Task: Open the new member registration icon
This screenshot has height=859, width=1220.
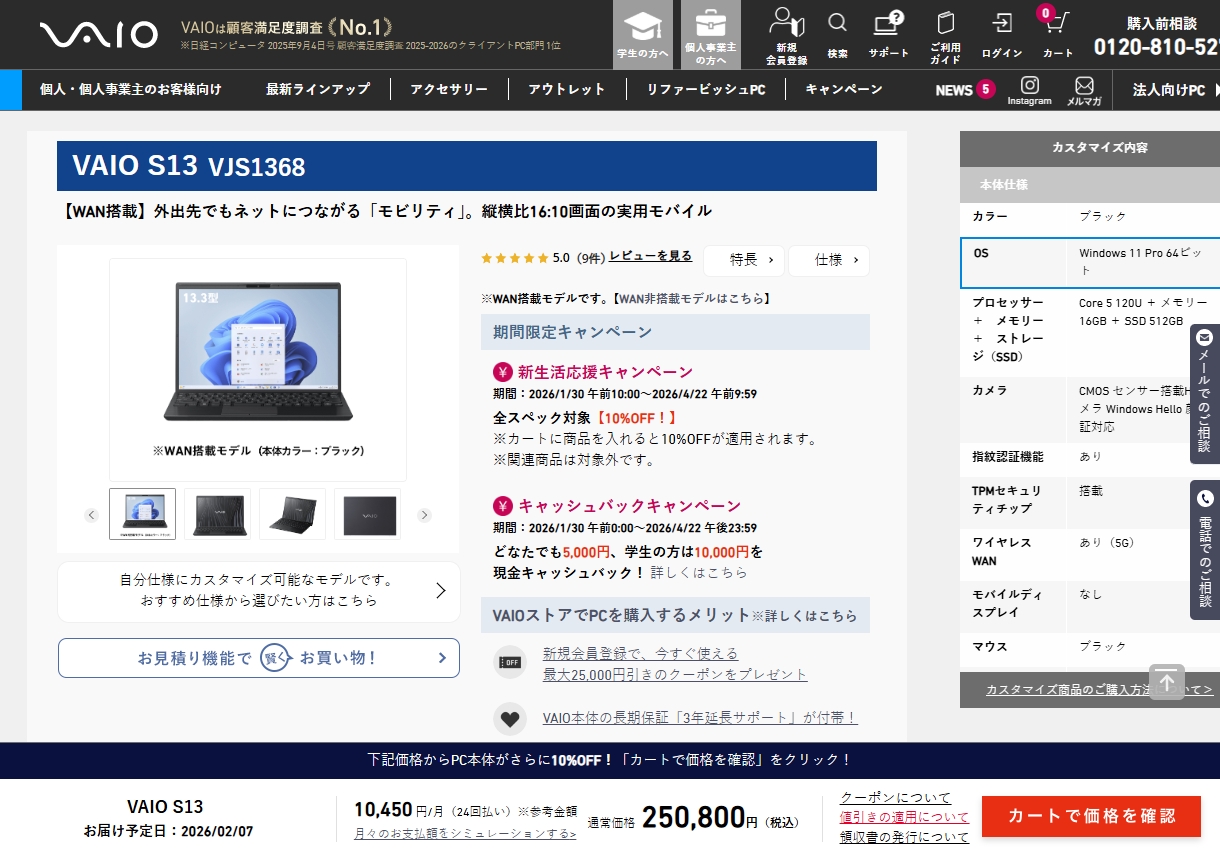Action: (x=786, y=33)
